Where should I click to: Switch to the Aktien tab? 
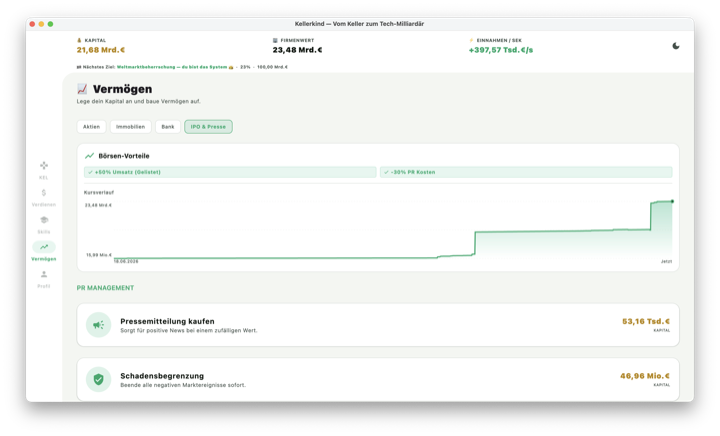91,127
